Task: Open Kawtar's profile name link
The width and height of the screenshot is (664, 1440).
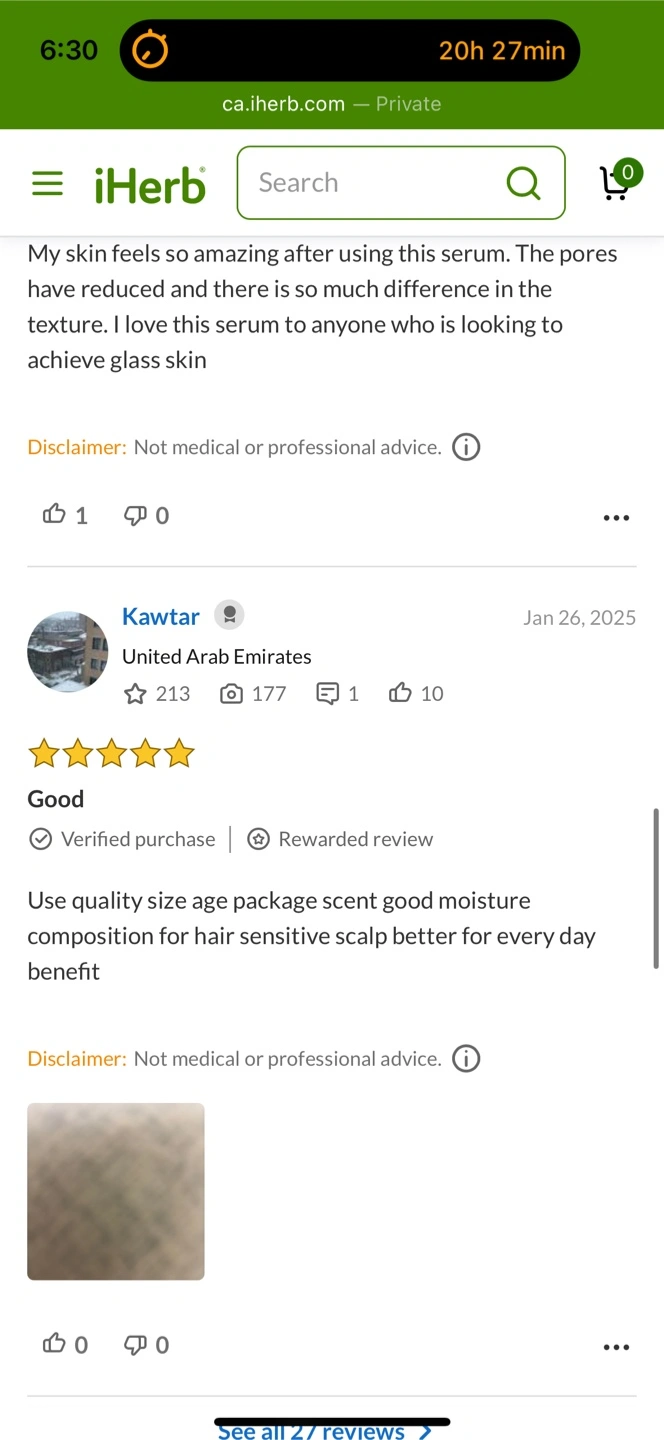Action: 161,616
